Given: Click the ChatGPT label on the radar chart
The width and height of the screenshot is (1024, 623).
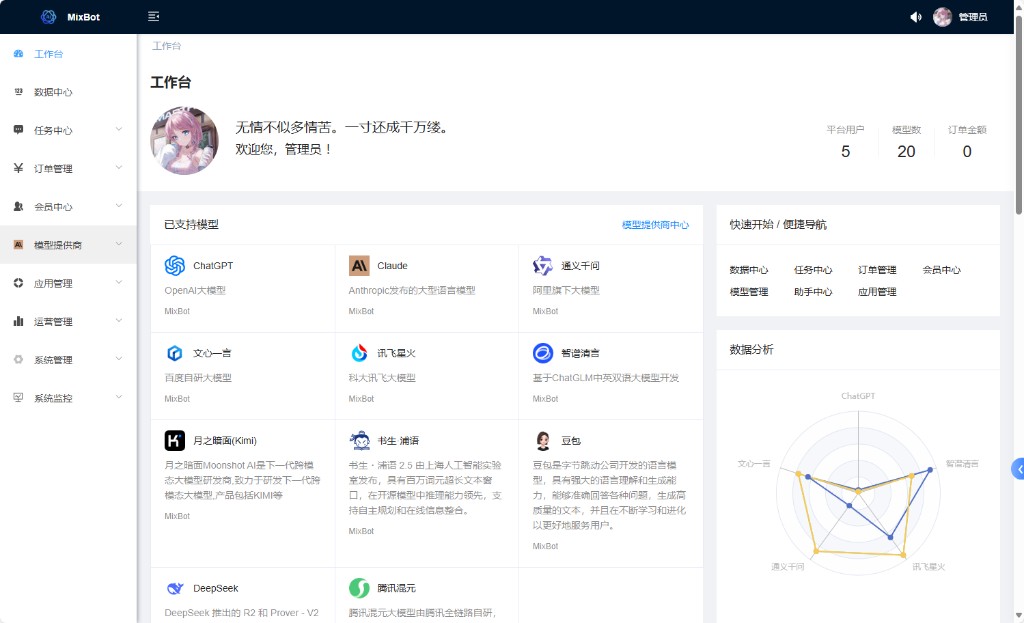Looking at the screenshot, I should click(858, 396).
